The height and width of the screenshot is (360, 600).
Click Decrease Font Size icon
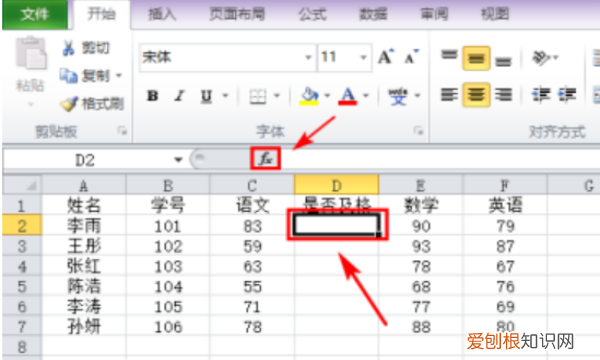tap(411, 57)
